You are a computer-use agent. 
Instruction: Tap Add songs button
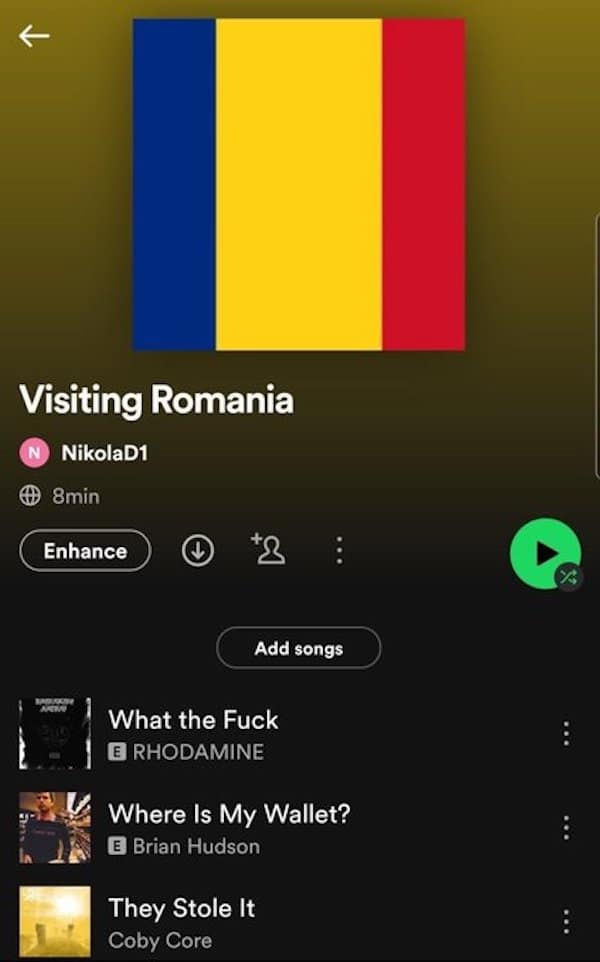tap(299, 648)
